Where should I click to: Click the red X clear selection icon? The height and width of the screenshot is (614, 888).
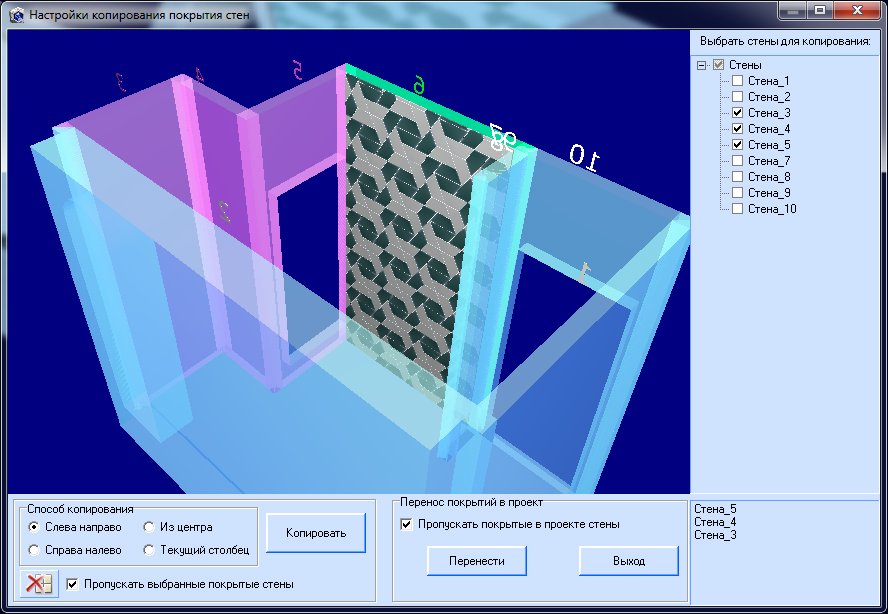point(39,584)
